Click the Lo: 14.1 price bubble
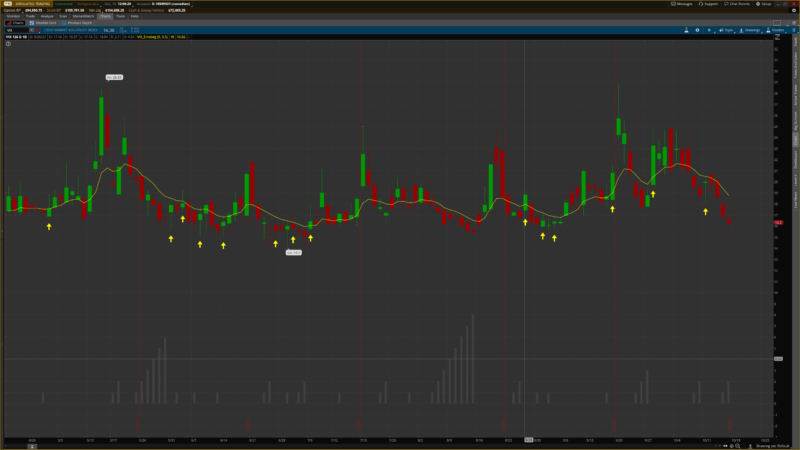The height and width of the screenshot is (450, 800). point(293,253)
